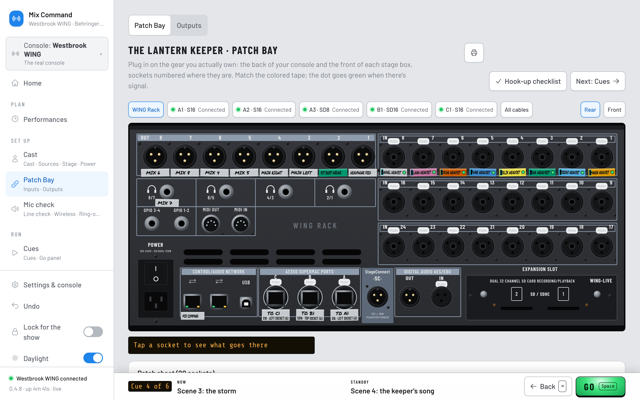Click the Undo button
This screenshot has width=640, height=400.
click(57, 306)
